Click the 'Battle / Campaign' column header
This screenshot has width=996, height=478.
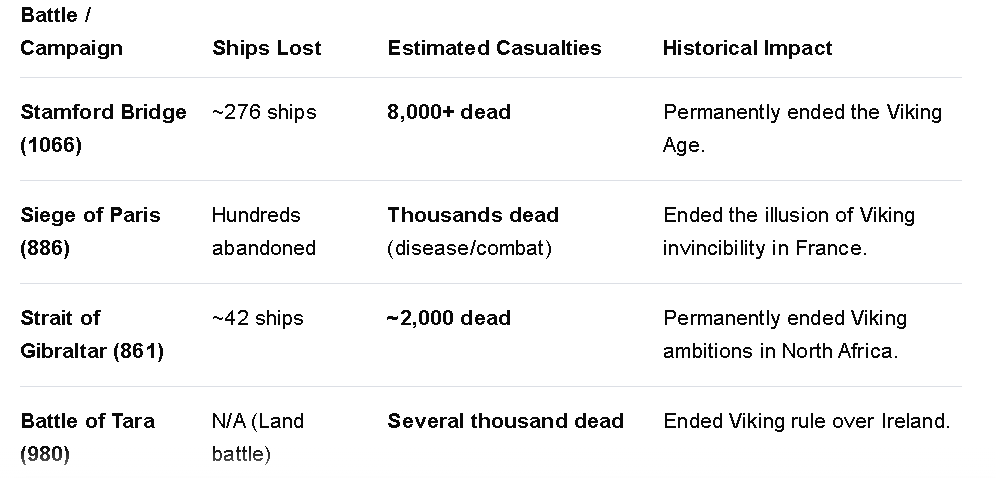[71, 32]
